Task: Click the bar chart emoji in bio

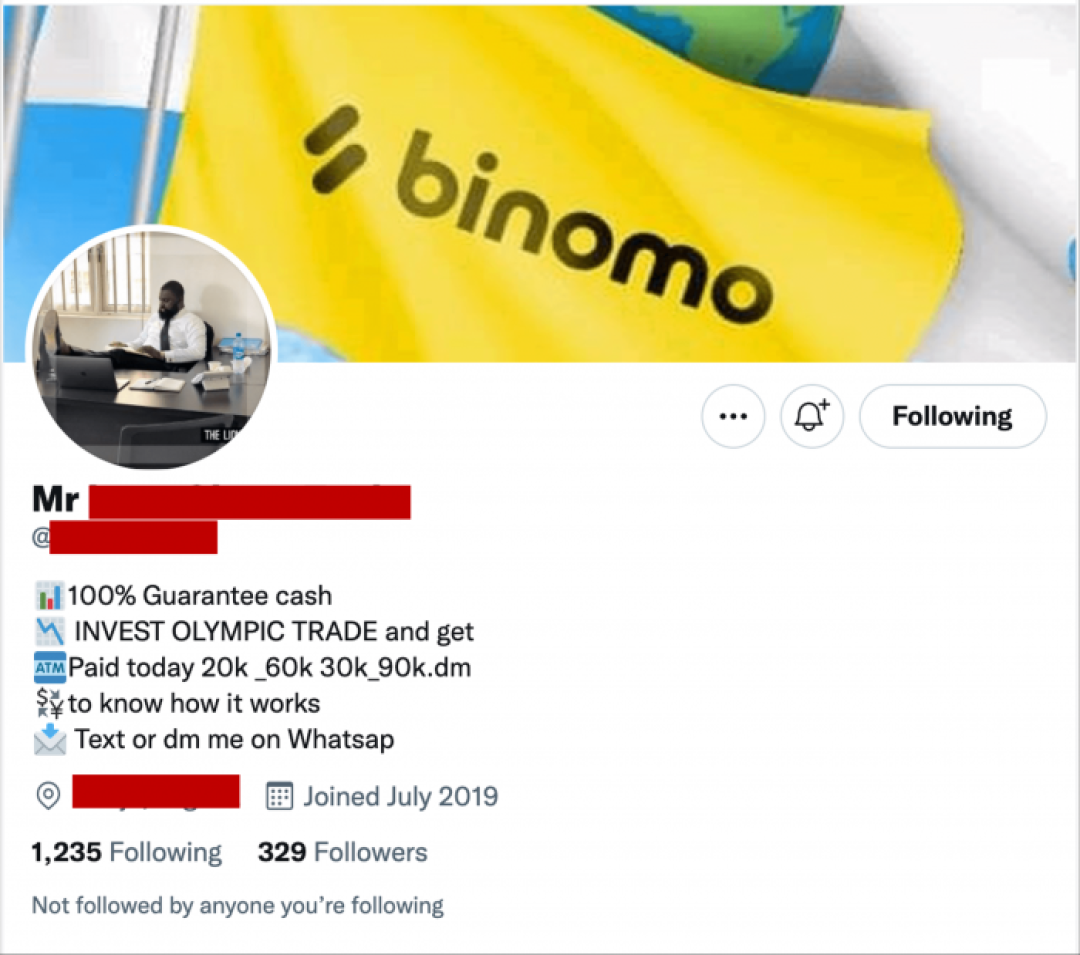Action: coord(49,596)
